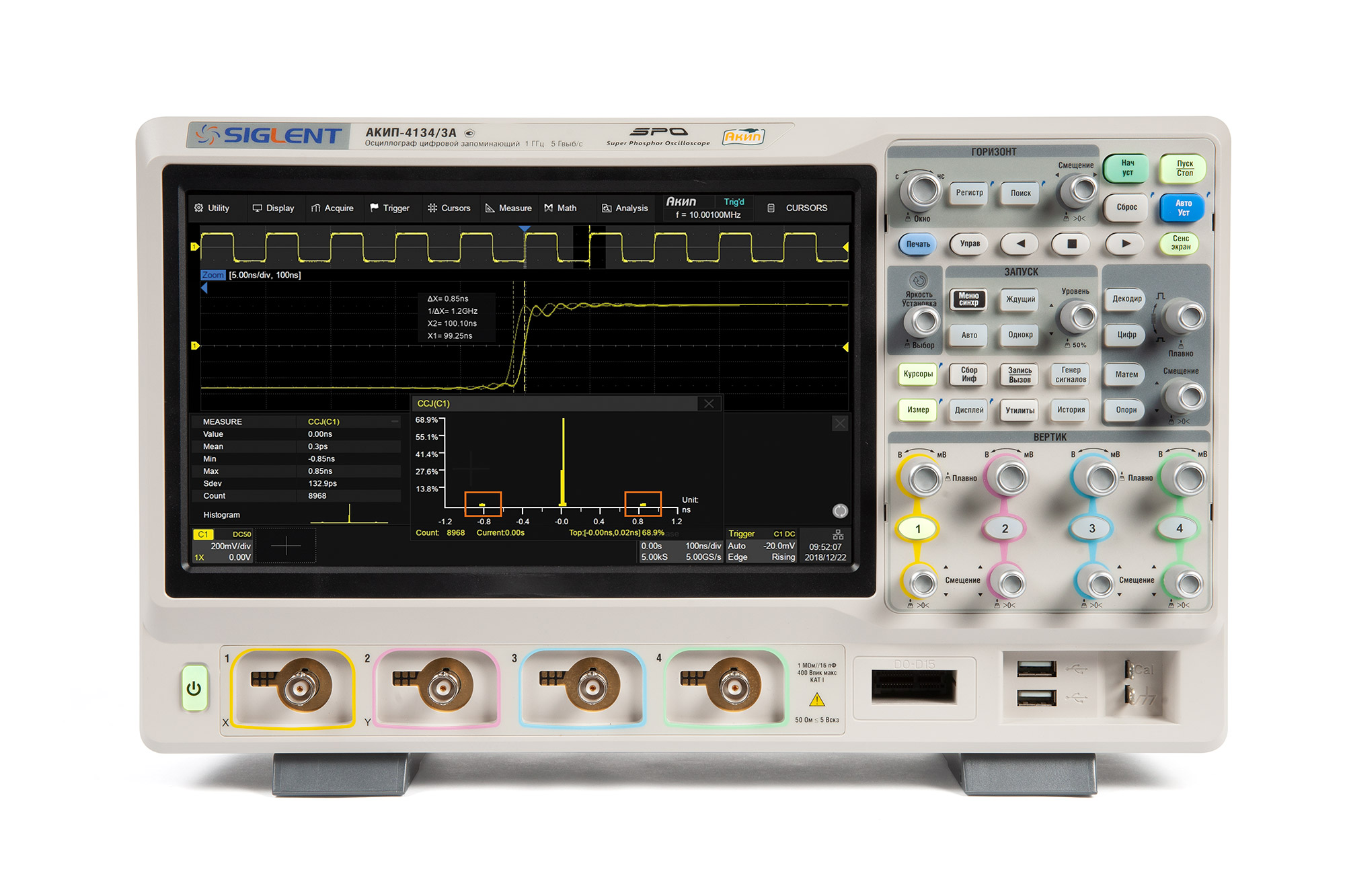The height and width of the screenshot is (896, 1345).
Task: Open the Utility menu
Action: pos(212,208)
